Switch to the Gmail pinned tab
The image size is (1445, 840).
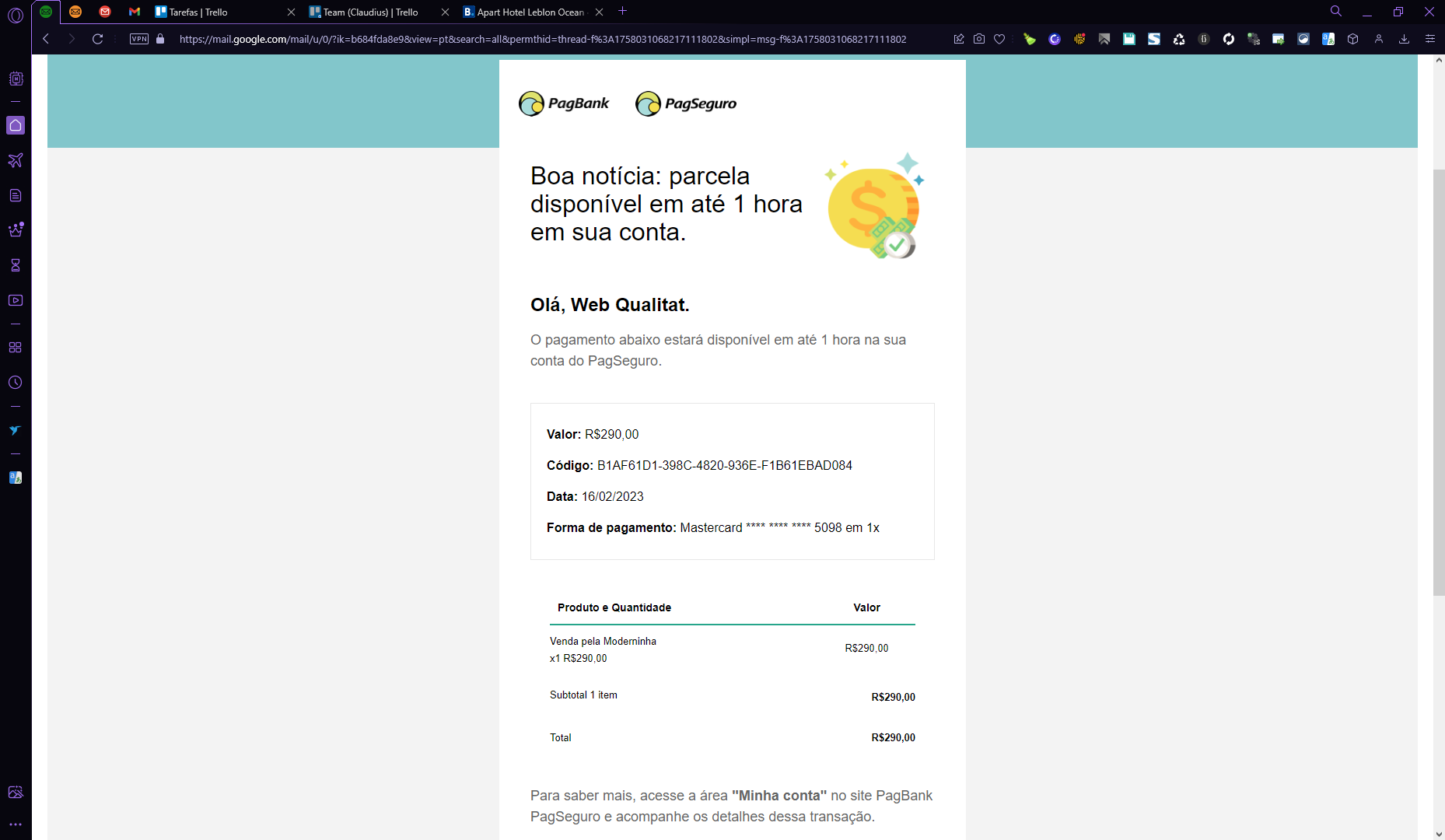[135, 12]
